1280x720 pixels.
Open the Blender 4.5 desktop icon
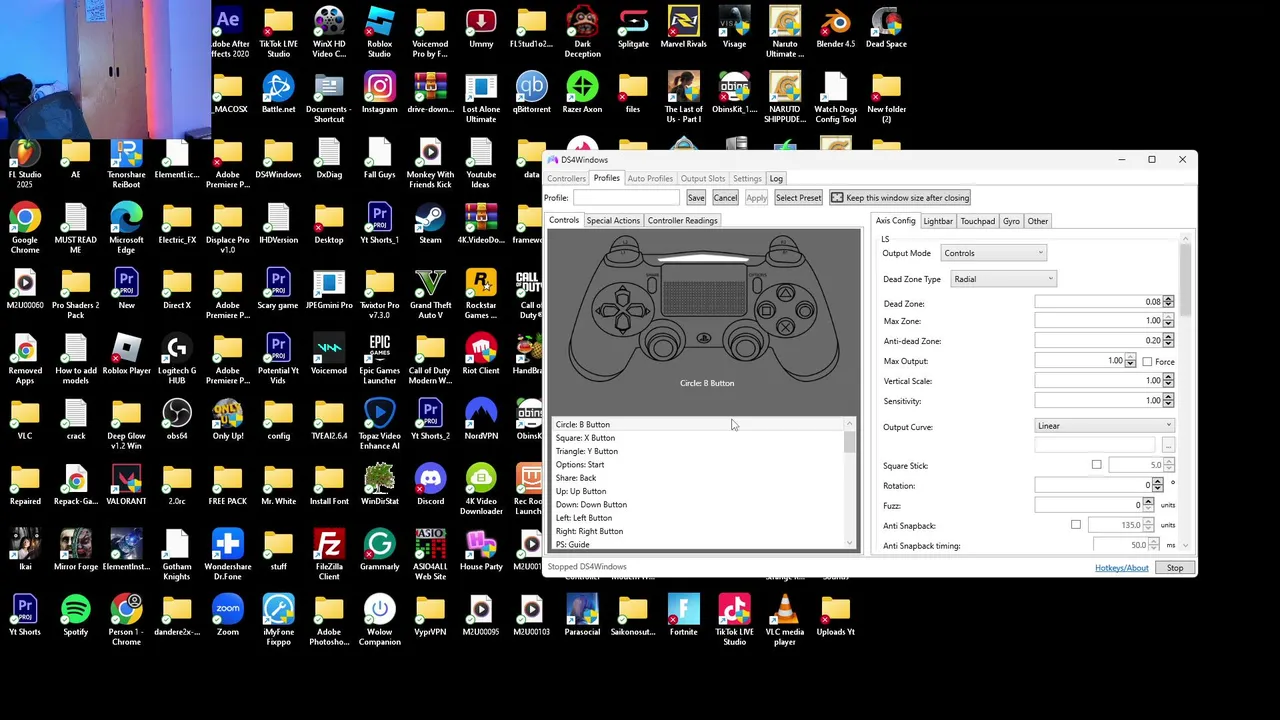tap(835, 29)
